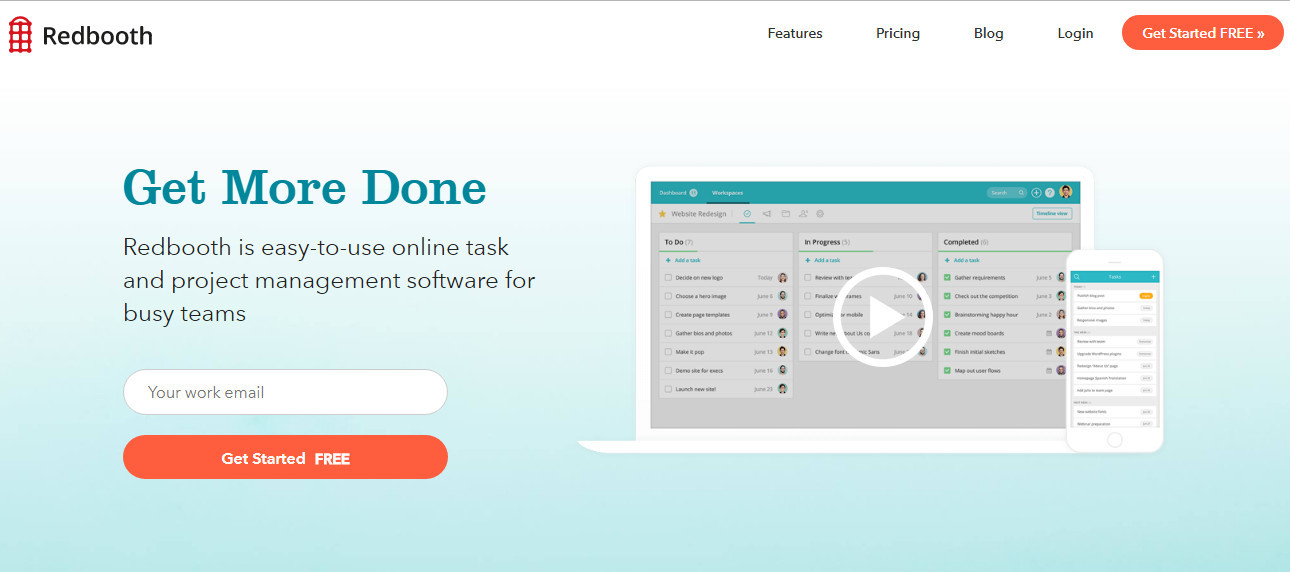Click the assignee avatar on Decide on new logo
The height and width of the screenshot is (572, 1290).
pyautogui.click(x=782, y=277)
